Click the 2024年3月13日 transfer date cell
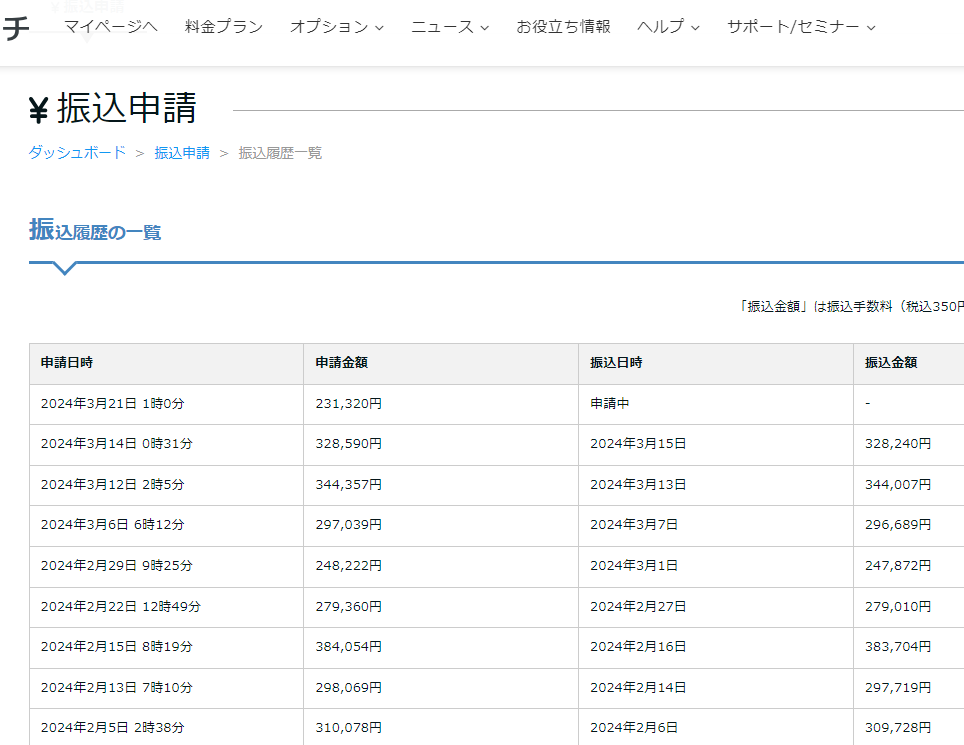The image size is (964, 745). [x=716, y=485]
